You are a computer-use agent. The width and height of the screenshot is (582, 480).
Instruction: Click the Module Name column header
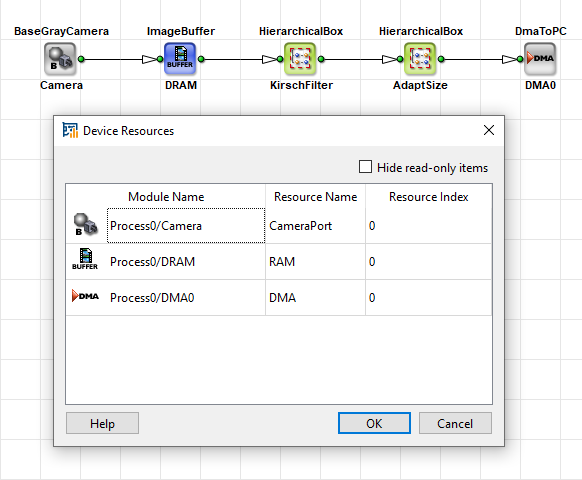click(x=166, y=196)
